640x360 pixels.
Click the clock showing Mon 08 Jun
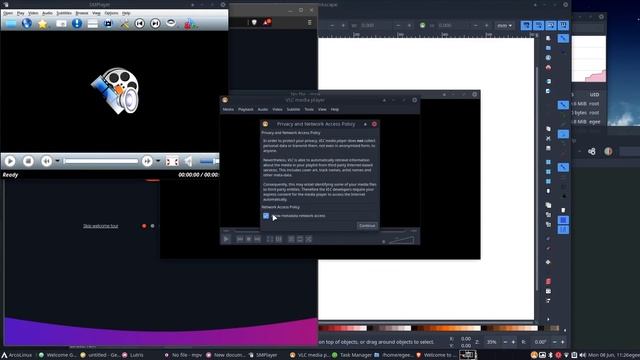(x=613, y=355)
